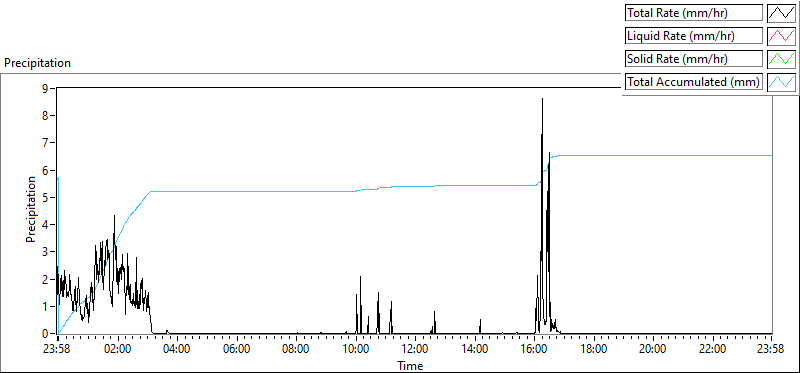
Task: Click the Total Accumulated (mm) legend label
Action: pyautogui.click(x=693, y=82)
